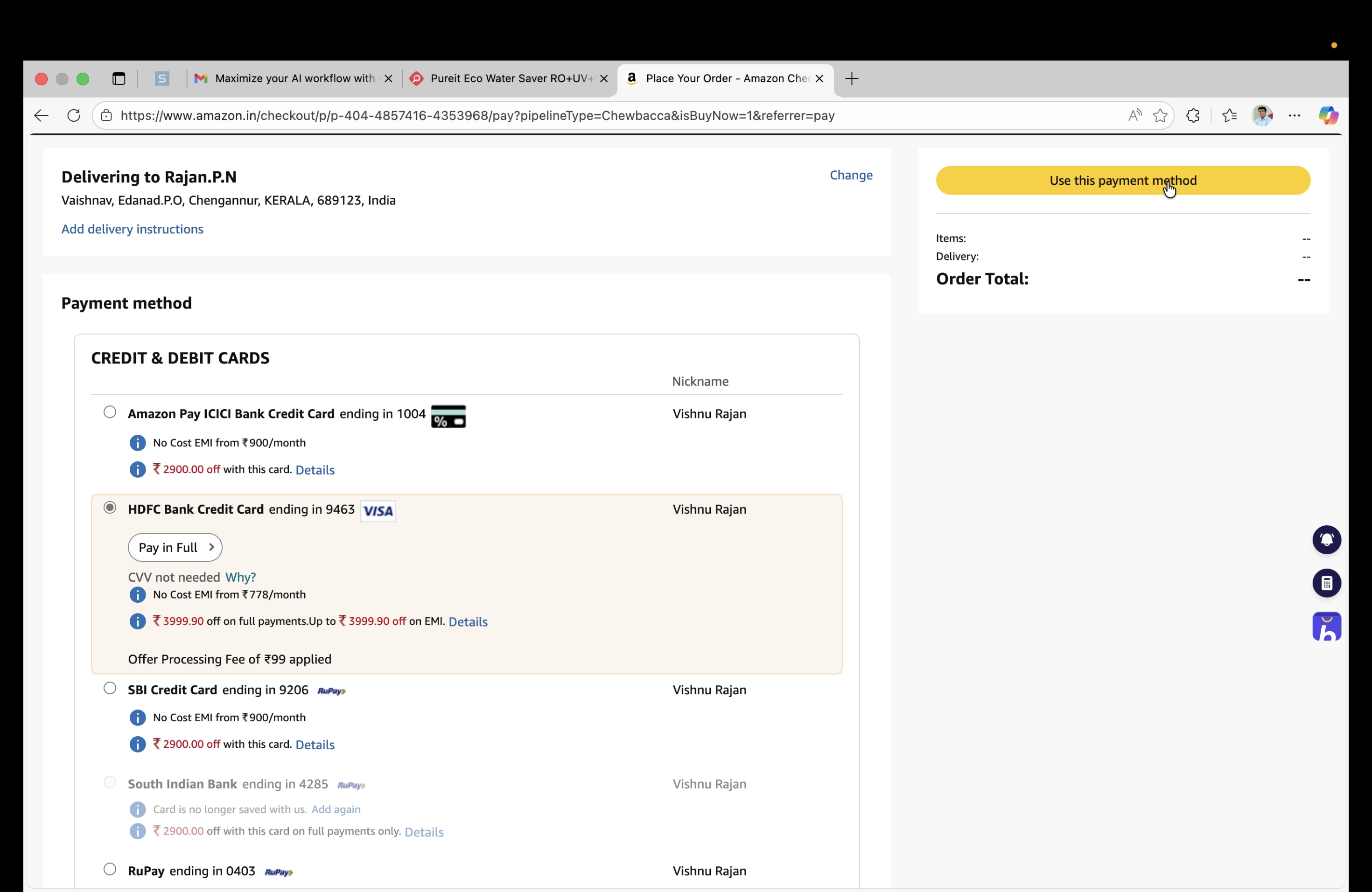Select Amazon Pay ICICI Bank Credit Card
The width and height of the screenshot is (1372, 892).
click(x=110, y=412)
